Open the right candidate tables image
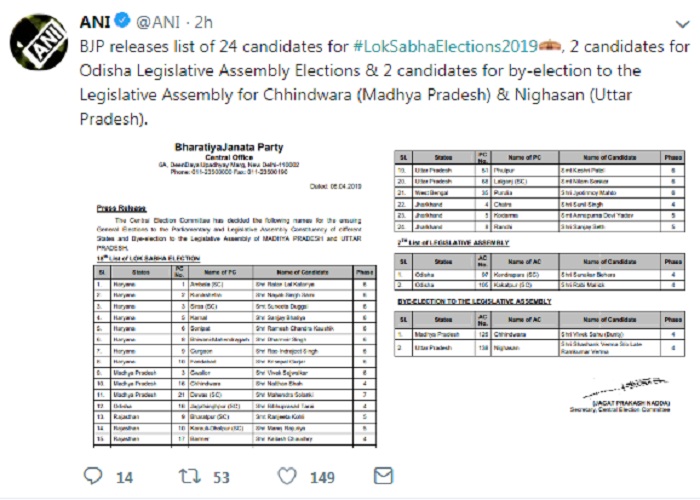700x500 pixels. 539,281
